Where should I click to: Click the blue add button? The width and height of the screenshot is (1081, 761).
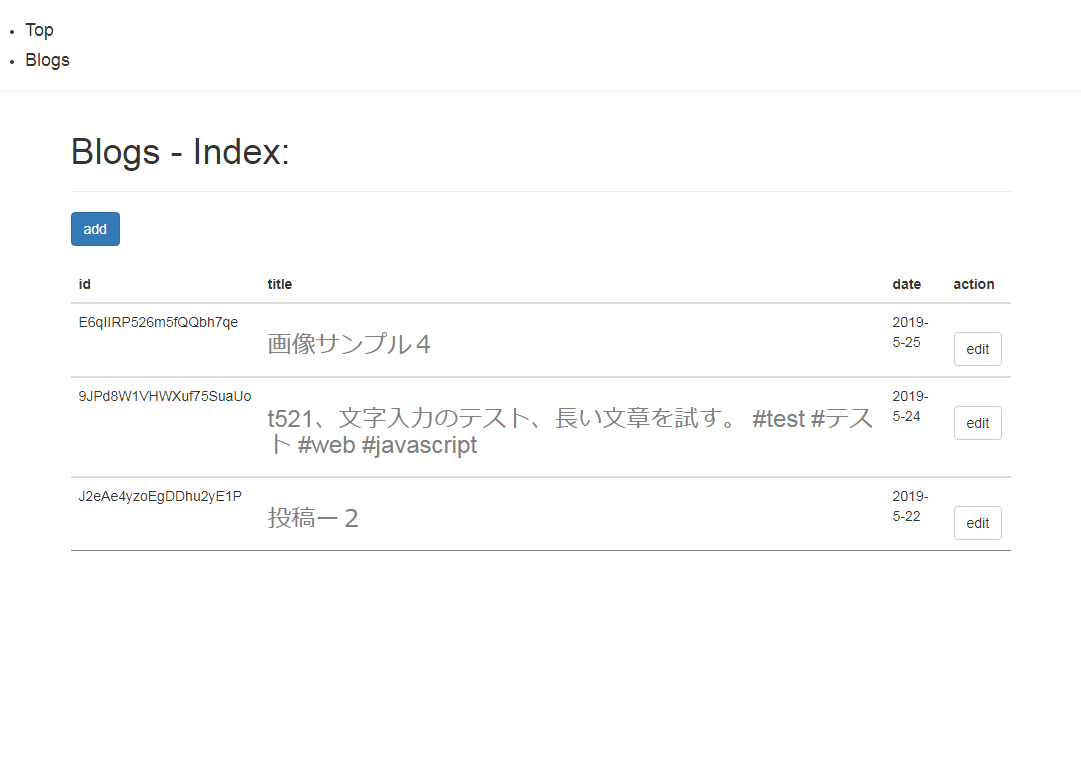[95, 229]
